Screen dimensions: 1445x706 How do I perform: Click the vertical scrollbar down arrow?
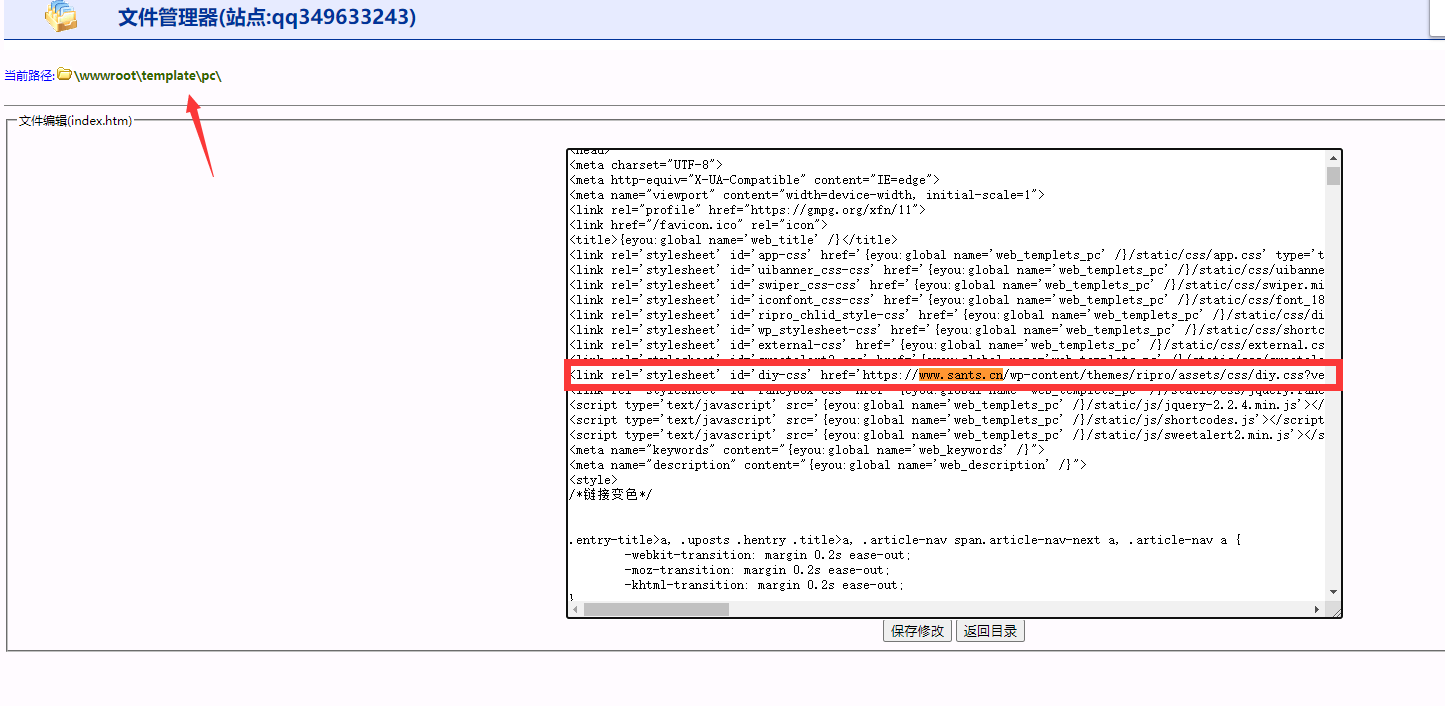coord(1333,592)
